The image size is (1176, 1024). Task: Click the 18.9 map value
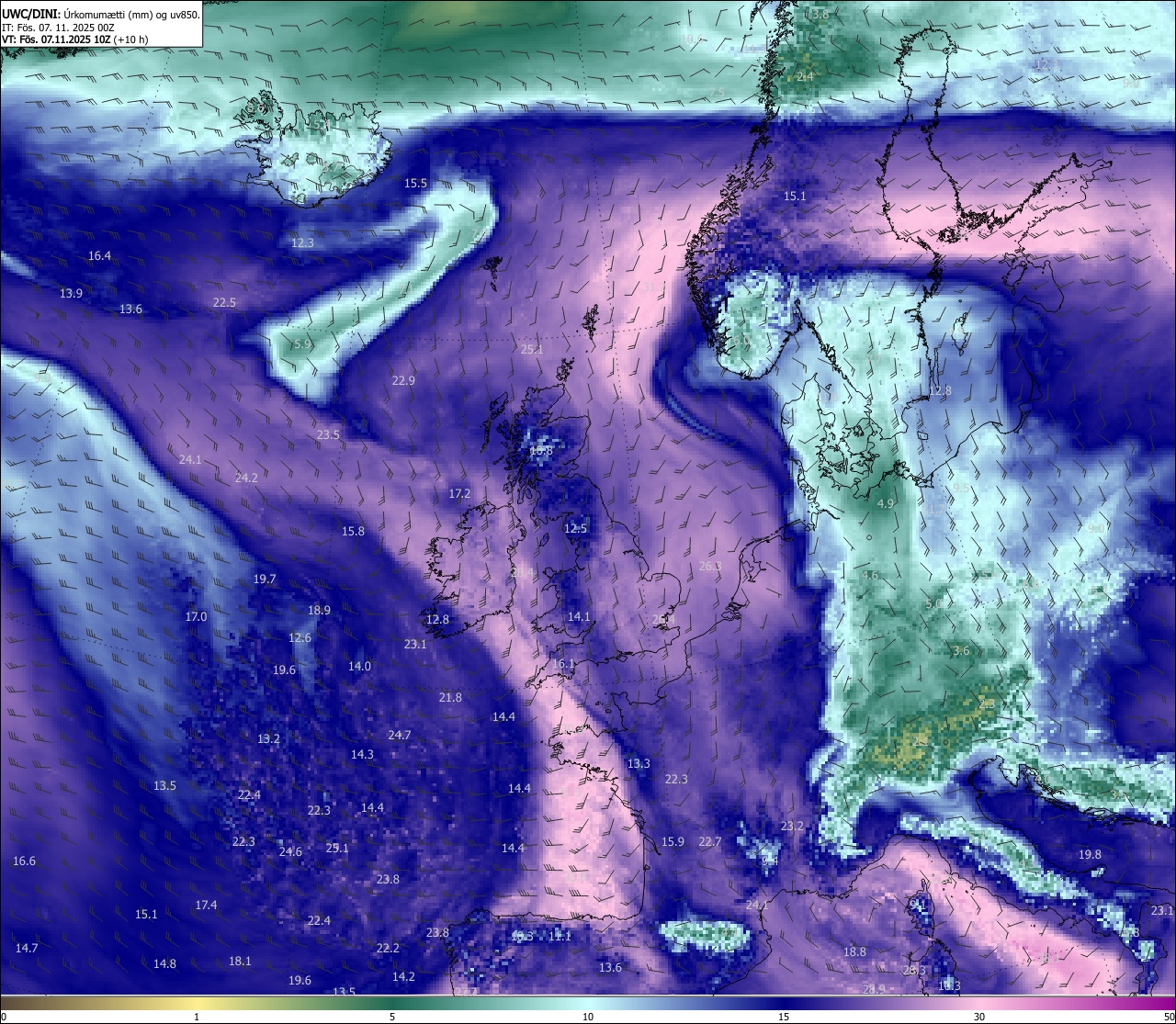tap(319, 611)
